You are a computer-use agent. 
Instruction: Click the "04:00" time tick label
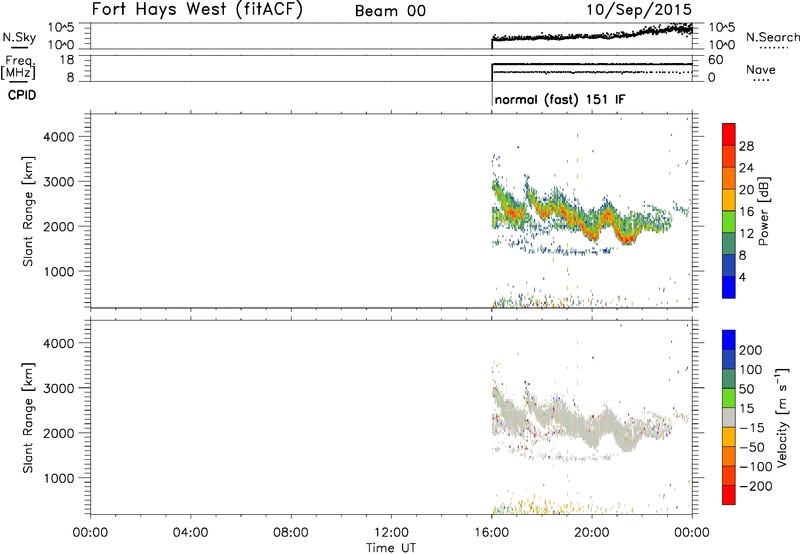[190, 533]
